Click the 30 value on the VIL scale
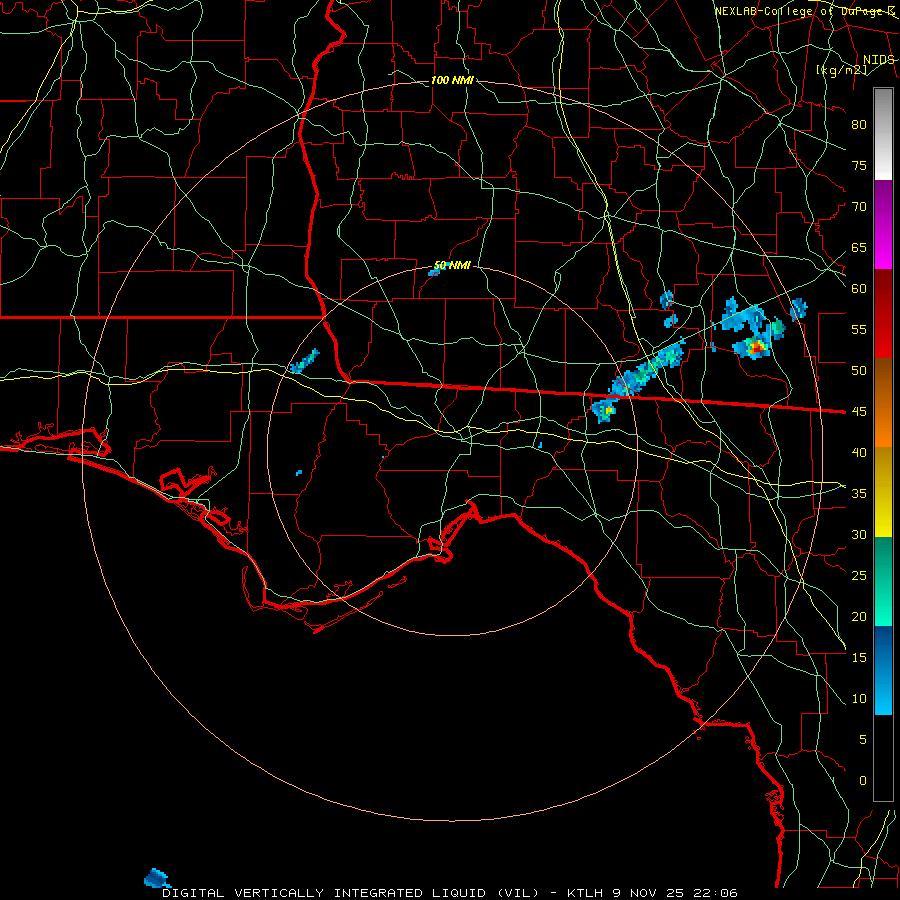Viewport: 900px width, 900px height. [x=859, y=534]
